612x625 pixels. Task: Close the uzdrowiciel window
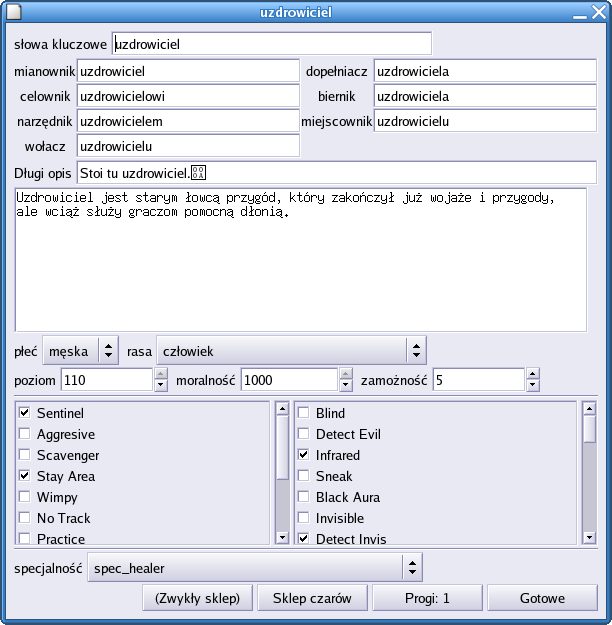tap(598, 12)
